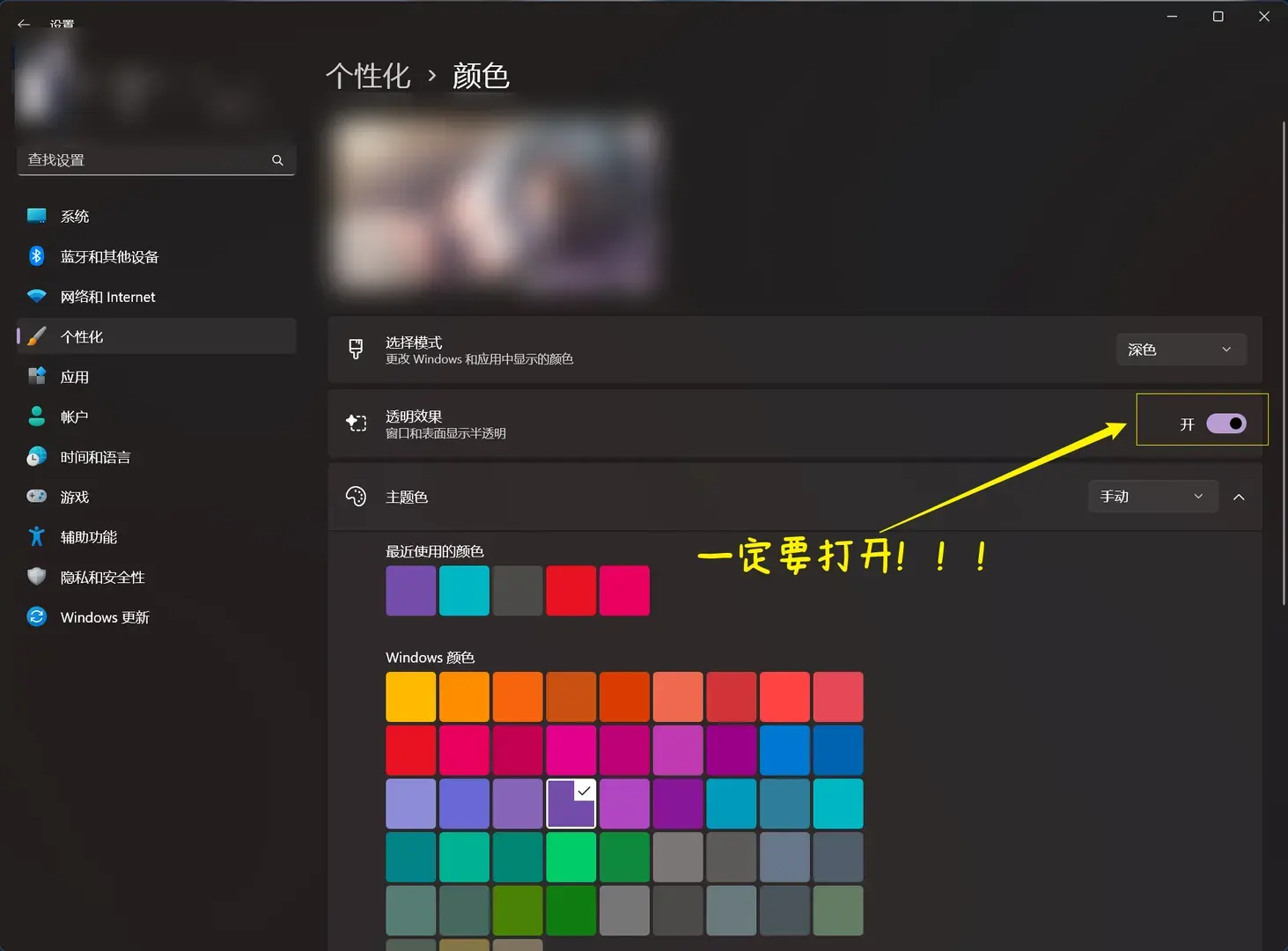Open the 深色 mode dropdown
Image resolution: width=1288 pixels, height=951 pixels.
(x=1181, y=350)
